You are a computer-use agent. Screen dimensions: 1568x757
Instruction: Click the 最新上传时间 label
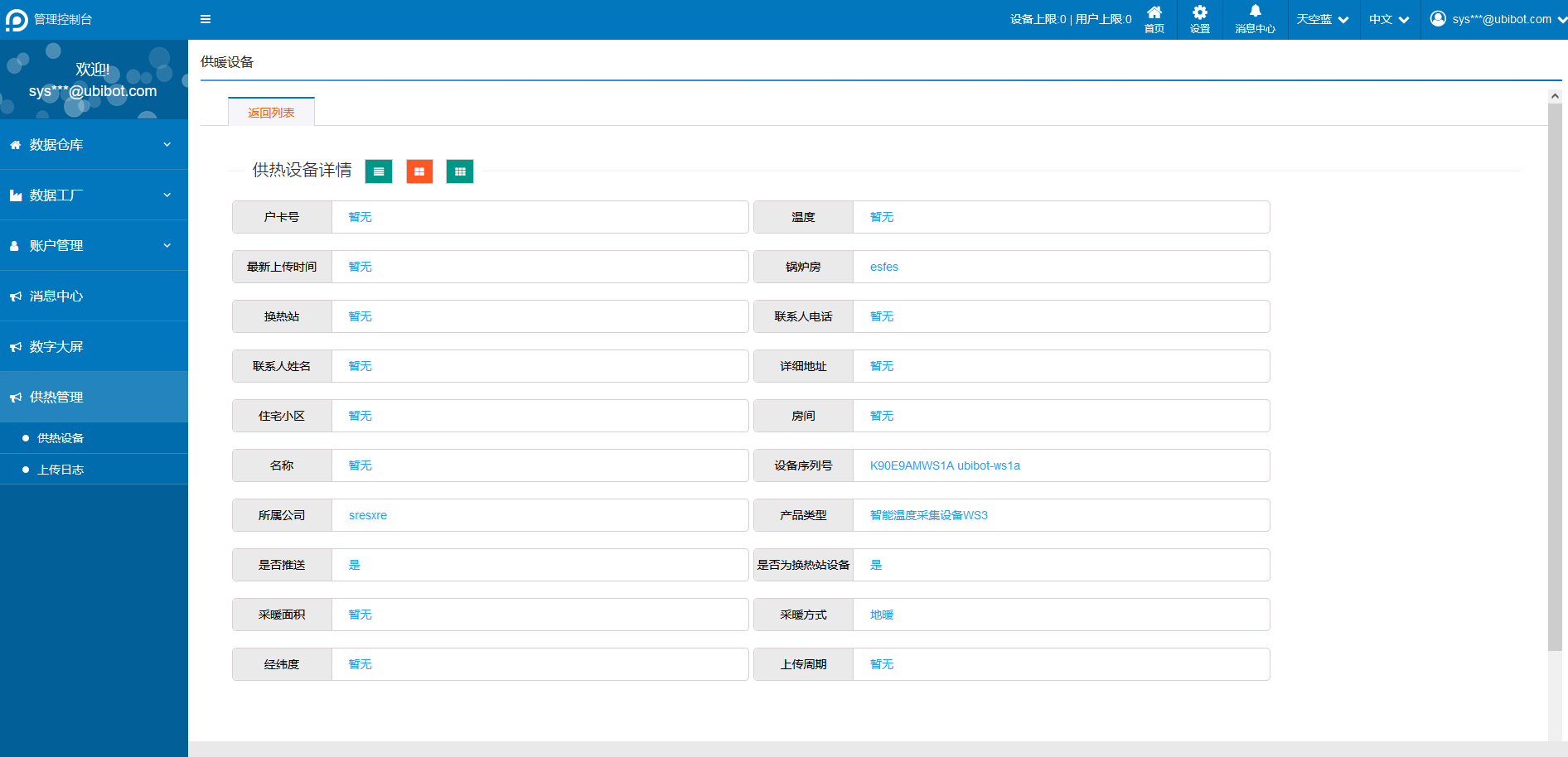pos(282,267)
